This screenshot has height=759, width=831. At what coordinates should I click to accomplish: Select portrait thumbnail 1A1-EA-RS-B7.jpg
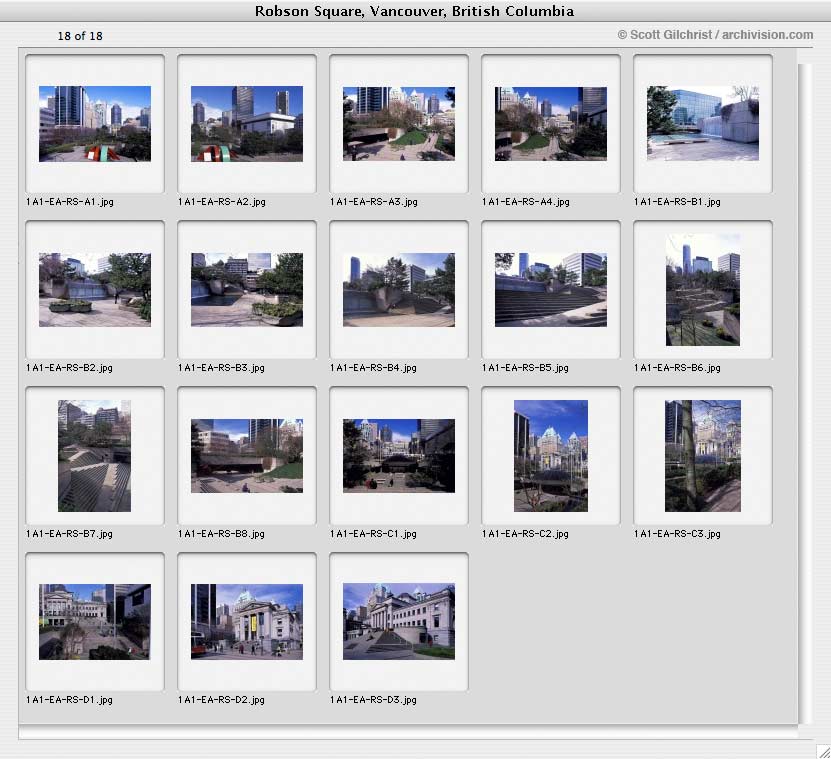[94, 456]
